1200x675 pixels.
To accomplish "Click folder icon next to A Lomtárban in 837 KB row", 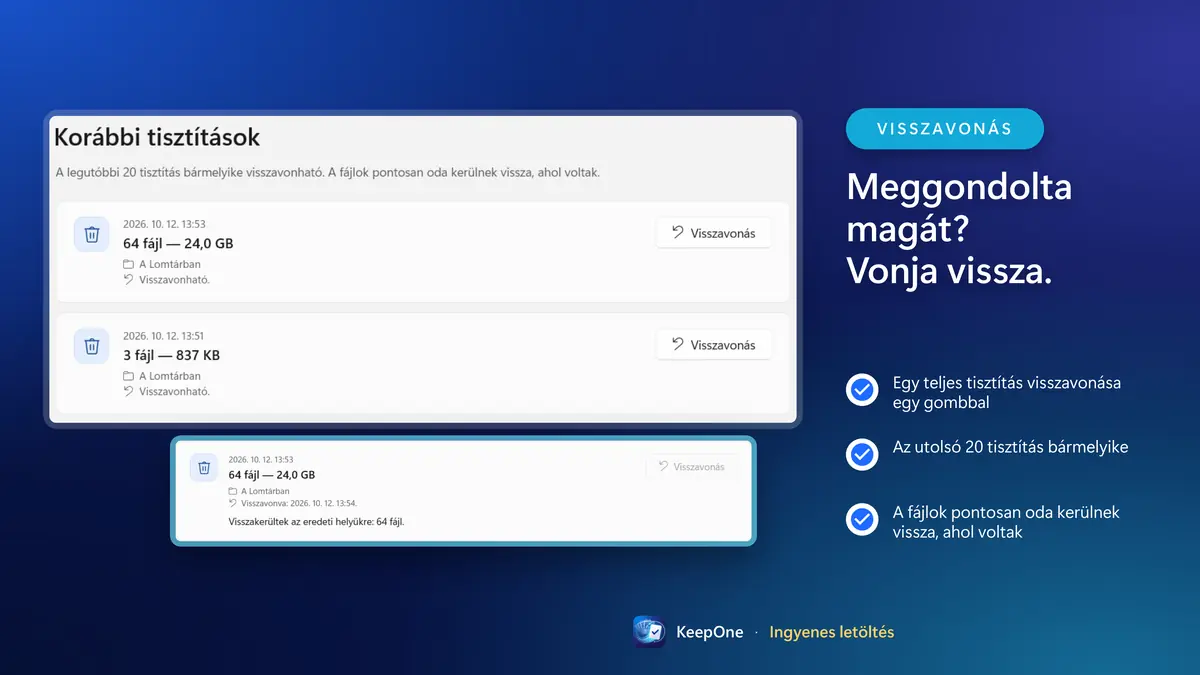I will pos(128,376).
